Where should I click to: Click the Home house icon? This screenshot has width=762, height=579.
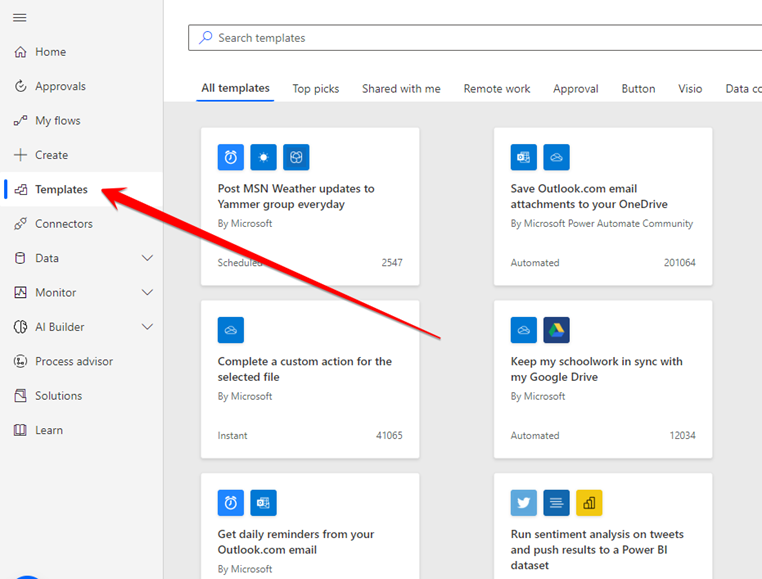20,52
